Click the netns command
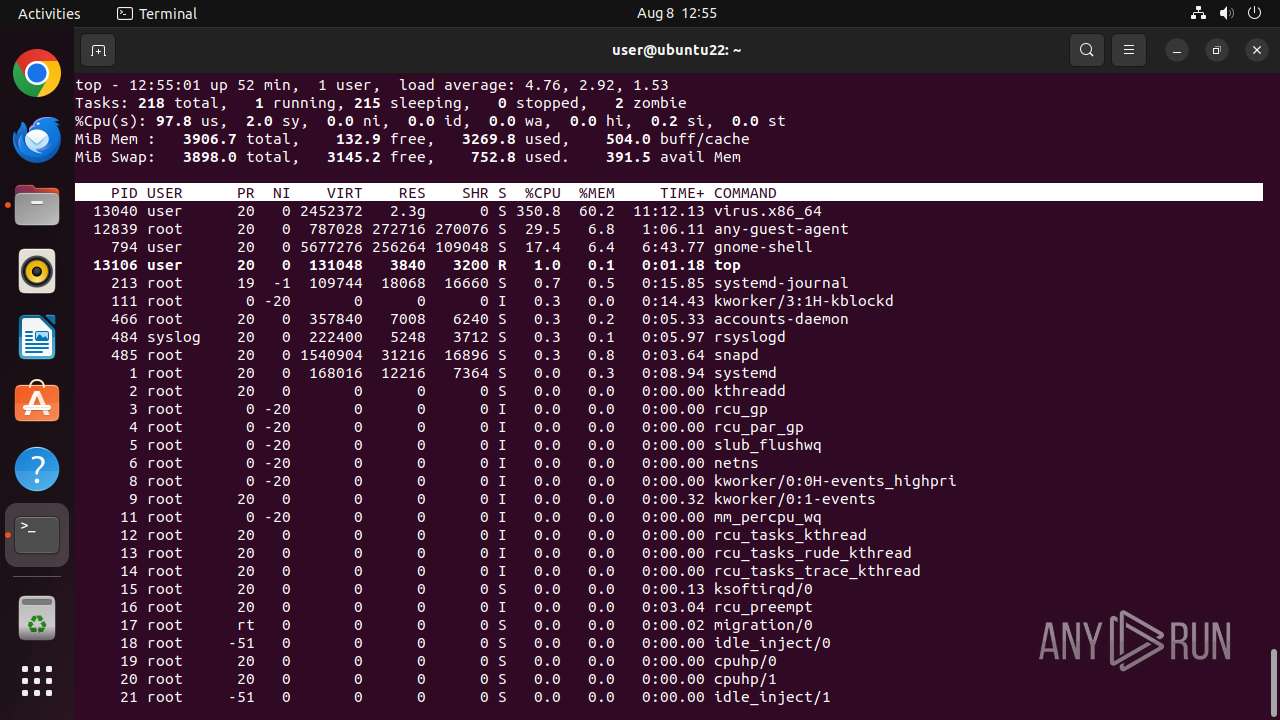This screenshot has width=1280, height=720. click(x=736, y=463)
